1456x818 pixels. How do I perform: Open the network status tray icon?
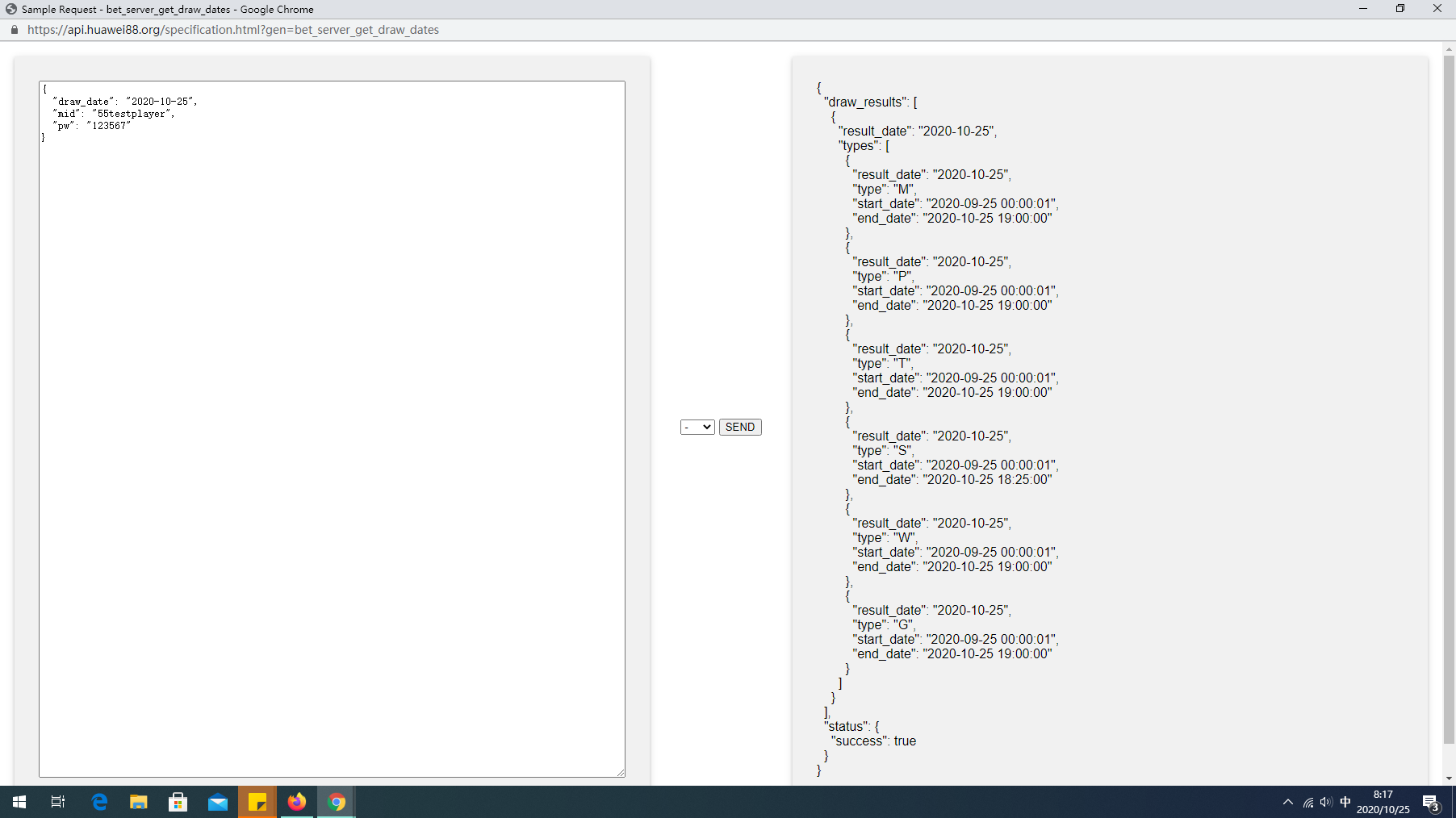(x=1308, y=802)
